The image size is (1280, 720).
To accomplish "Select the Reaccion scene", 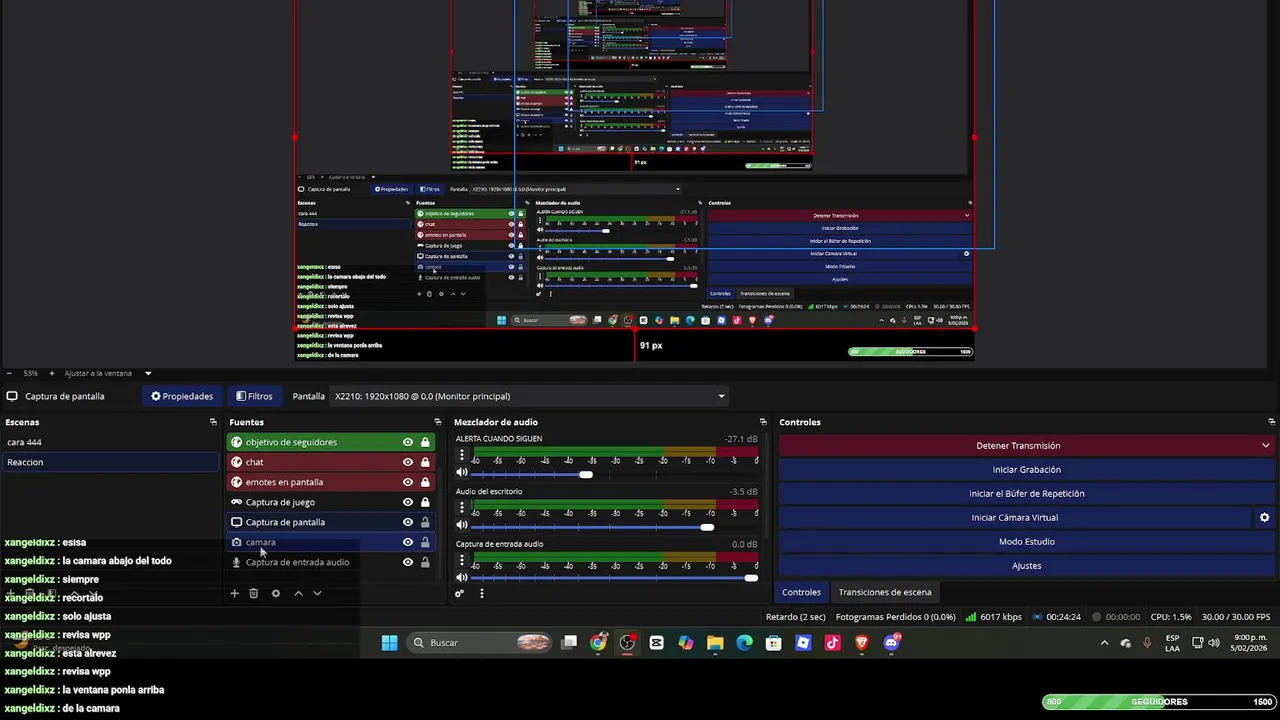I will pyautogui.click(x=110, y=462).
